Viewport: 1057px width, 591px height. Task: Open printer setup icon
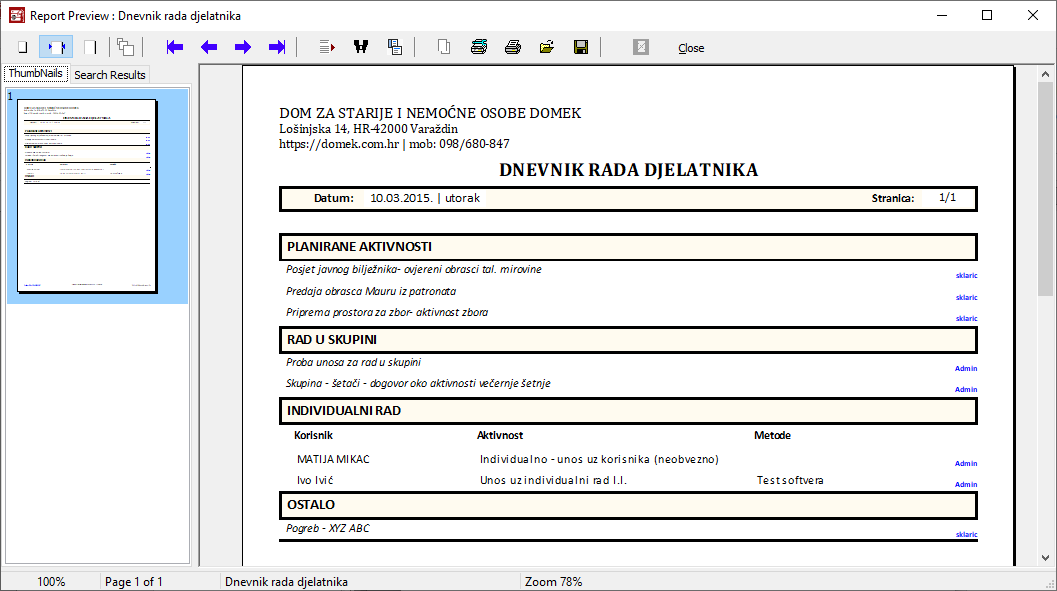[x=479, y=47]
